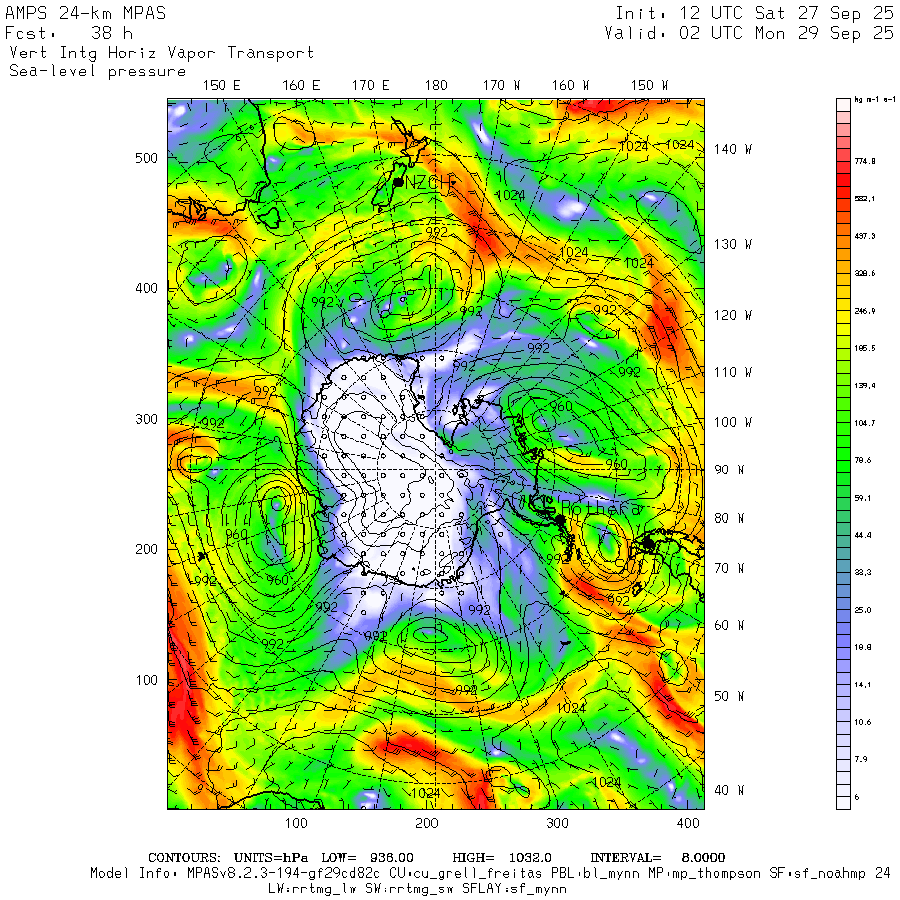Click the '60 W' longitude label
900x900 pixels.
click(x=729, y=625)
